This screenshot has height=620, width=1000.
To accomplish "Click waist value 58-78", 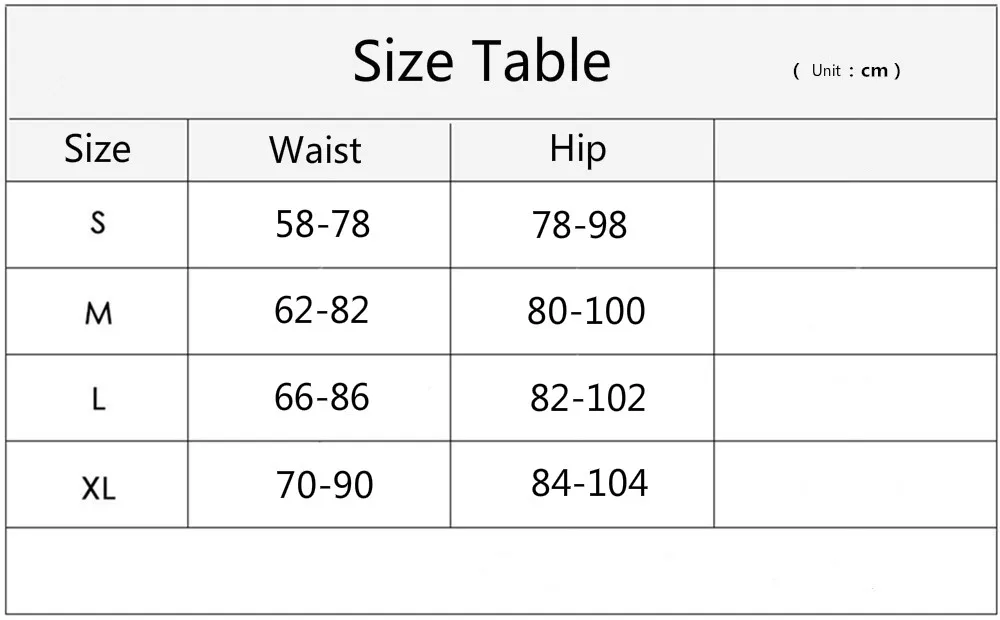I will click(323, 225).
